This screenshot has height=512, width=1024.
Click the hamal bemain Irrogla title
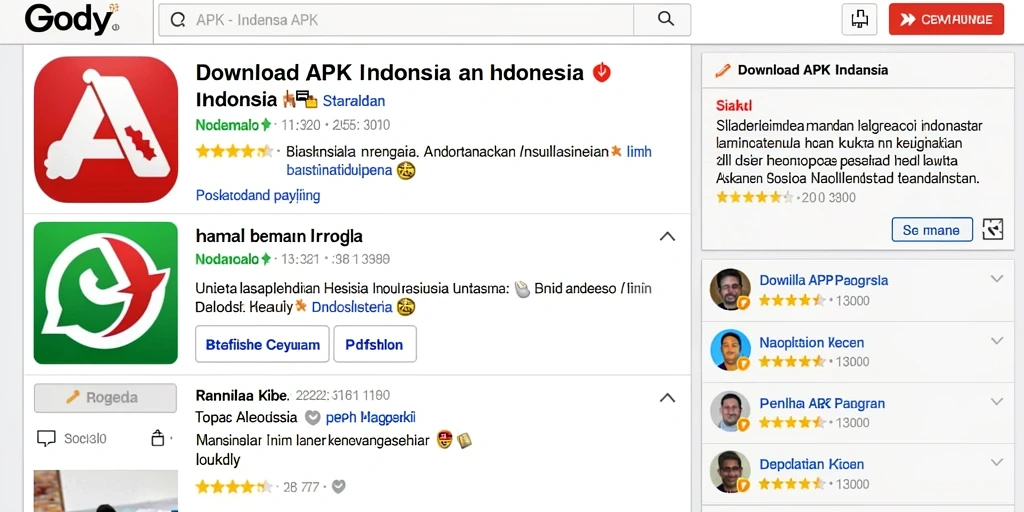coord(279,236)
